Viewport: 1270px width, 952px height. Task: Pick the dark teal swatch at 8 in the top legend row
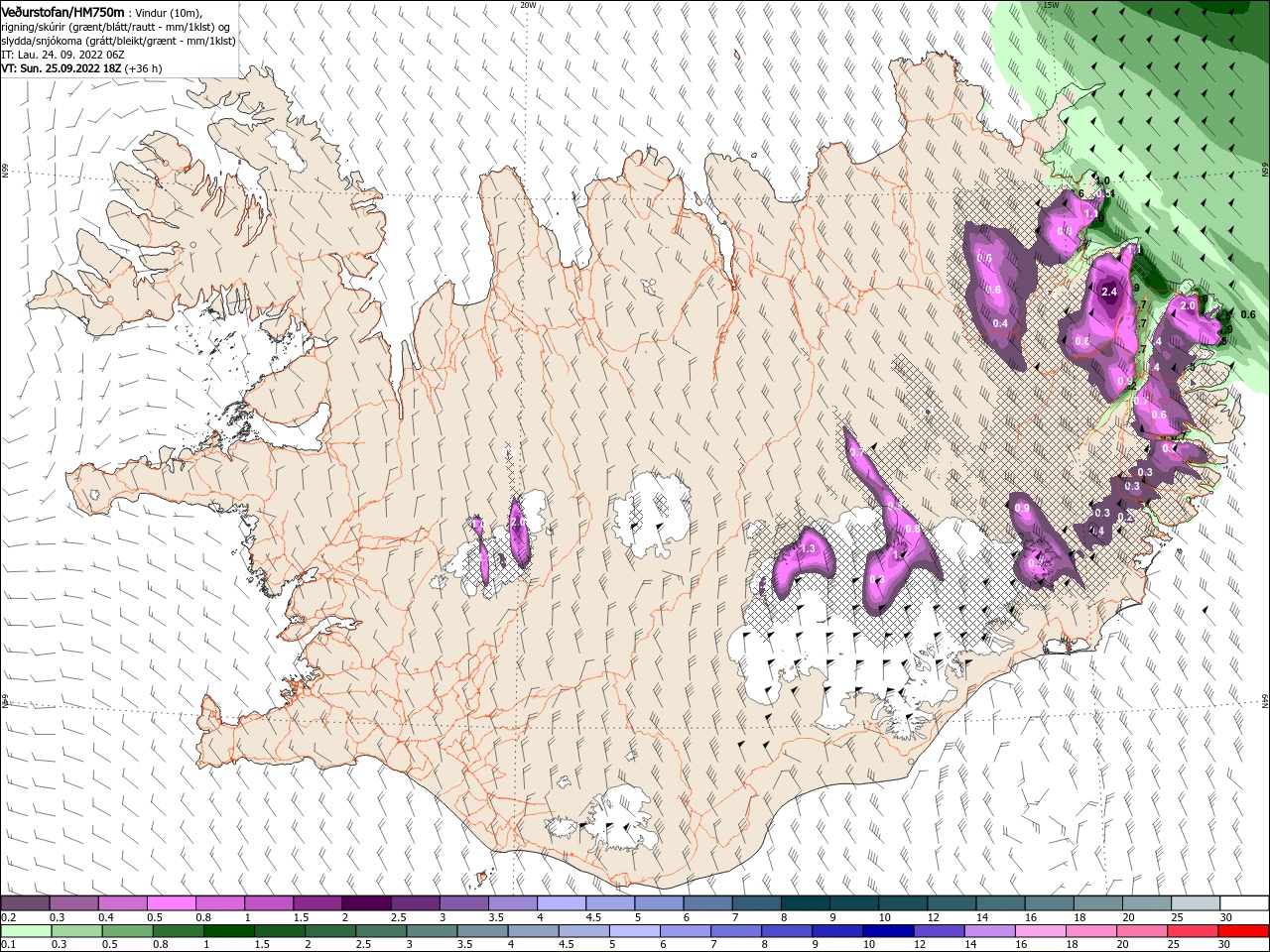(805, 903)
